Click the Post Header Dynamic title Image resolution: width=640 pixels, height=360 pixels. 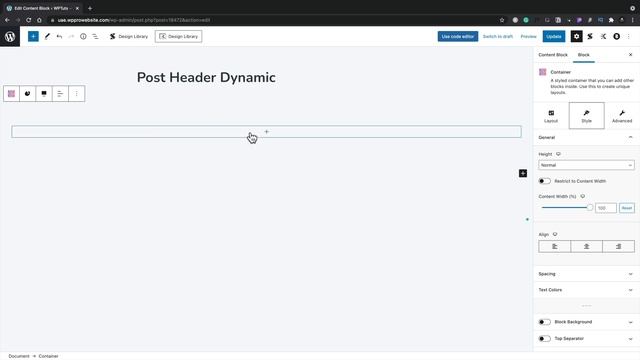pyautogui.click(x=206, y=78)
